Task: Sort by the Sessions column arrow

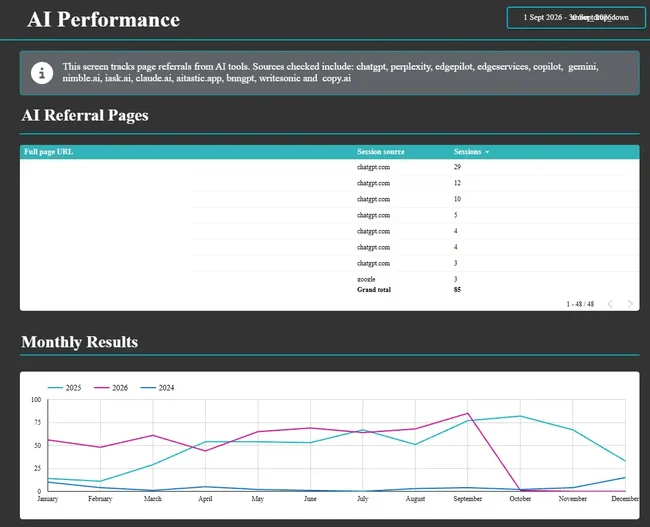Action: click(x=487, y=152)
